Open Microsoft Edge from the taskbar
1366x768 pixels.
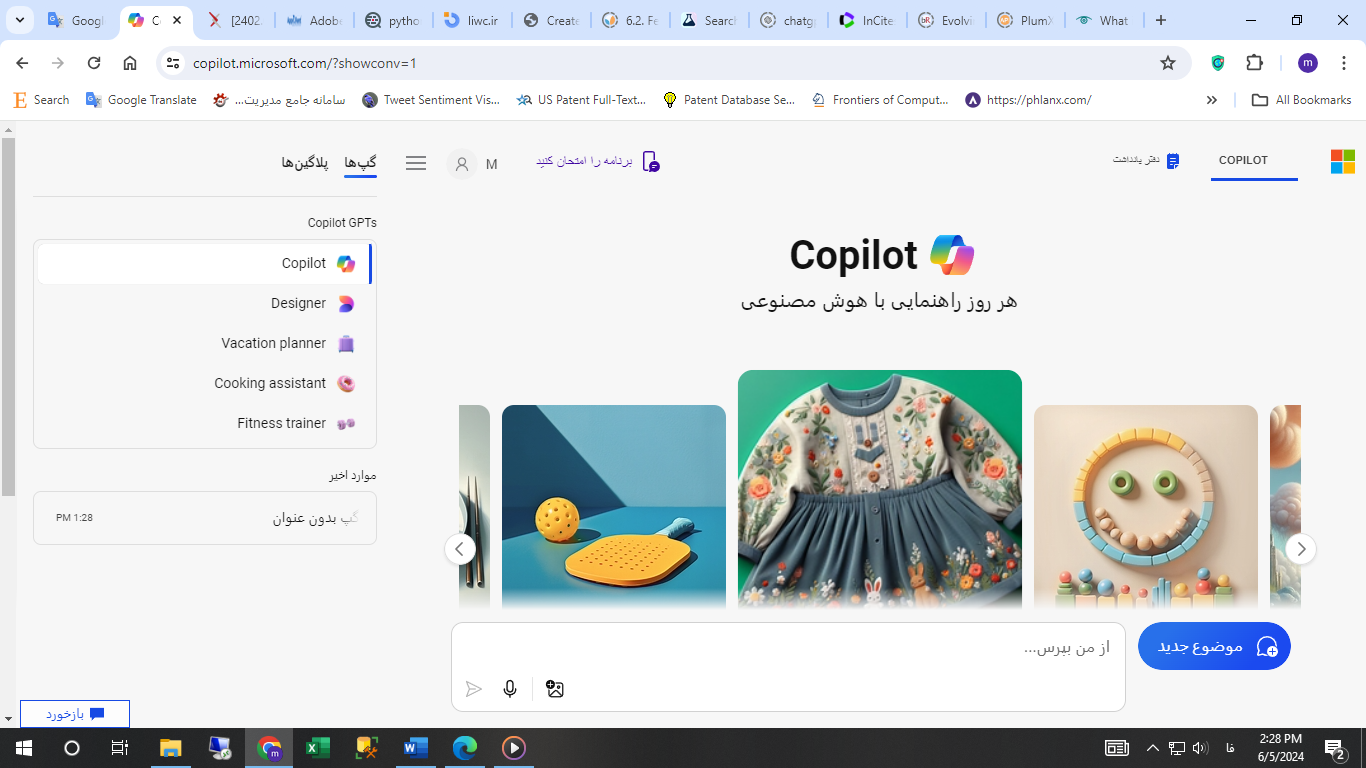(465, 747)
